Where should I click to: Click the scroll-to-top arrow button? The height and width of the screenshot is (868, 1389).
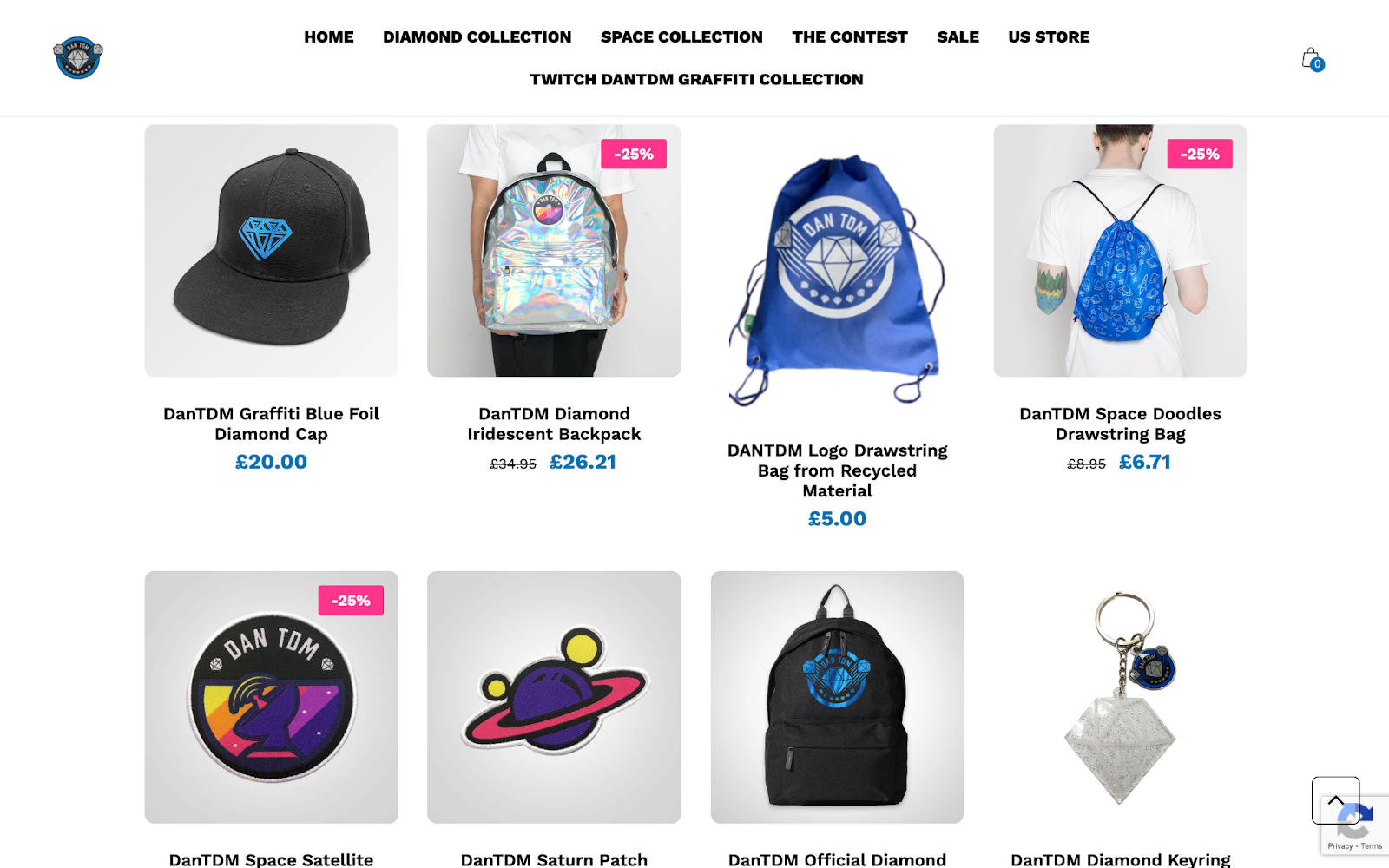[x=1335, y=800]
